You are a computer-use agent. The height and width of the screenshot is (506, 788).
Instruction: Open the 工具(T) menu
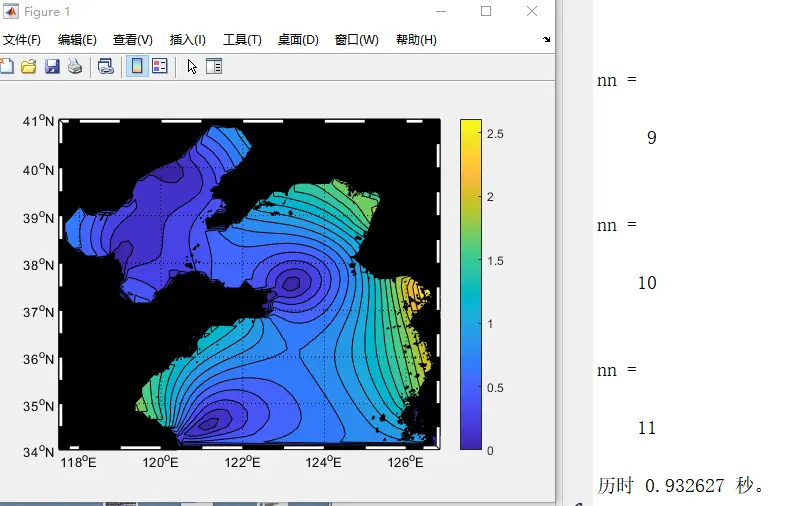(242, 40)
